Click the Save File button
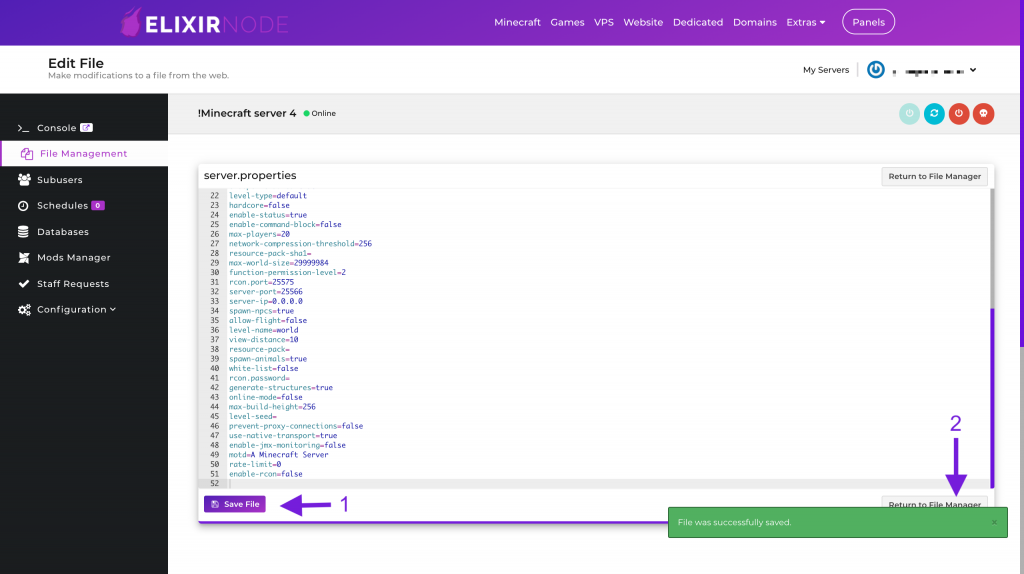 tap(235, 504)
